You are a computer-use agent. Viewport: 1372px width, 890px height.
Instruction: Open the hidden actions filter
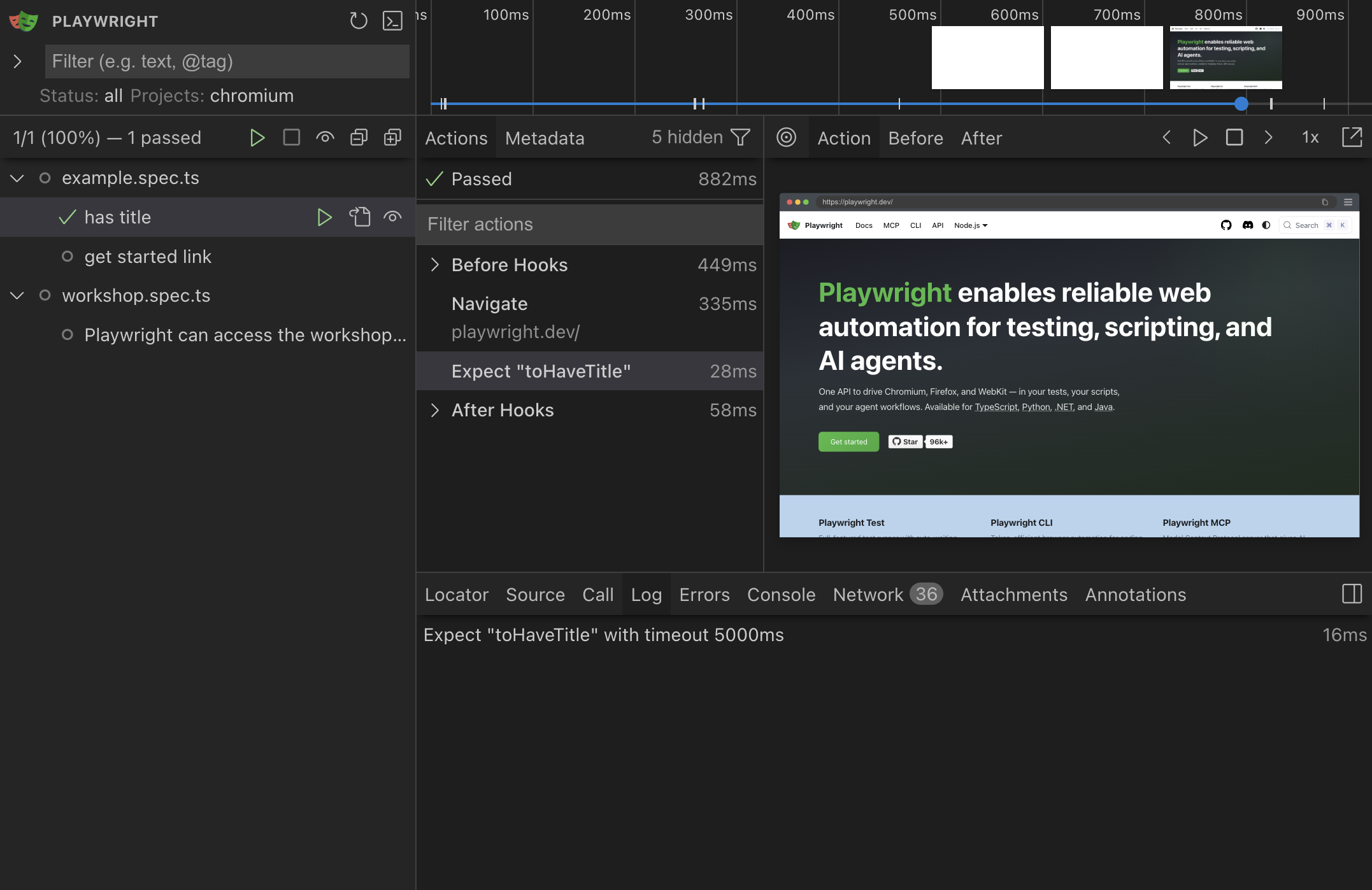pos(741,138)
